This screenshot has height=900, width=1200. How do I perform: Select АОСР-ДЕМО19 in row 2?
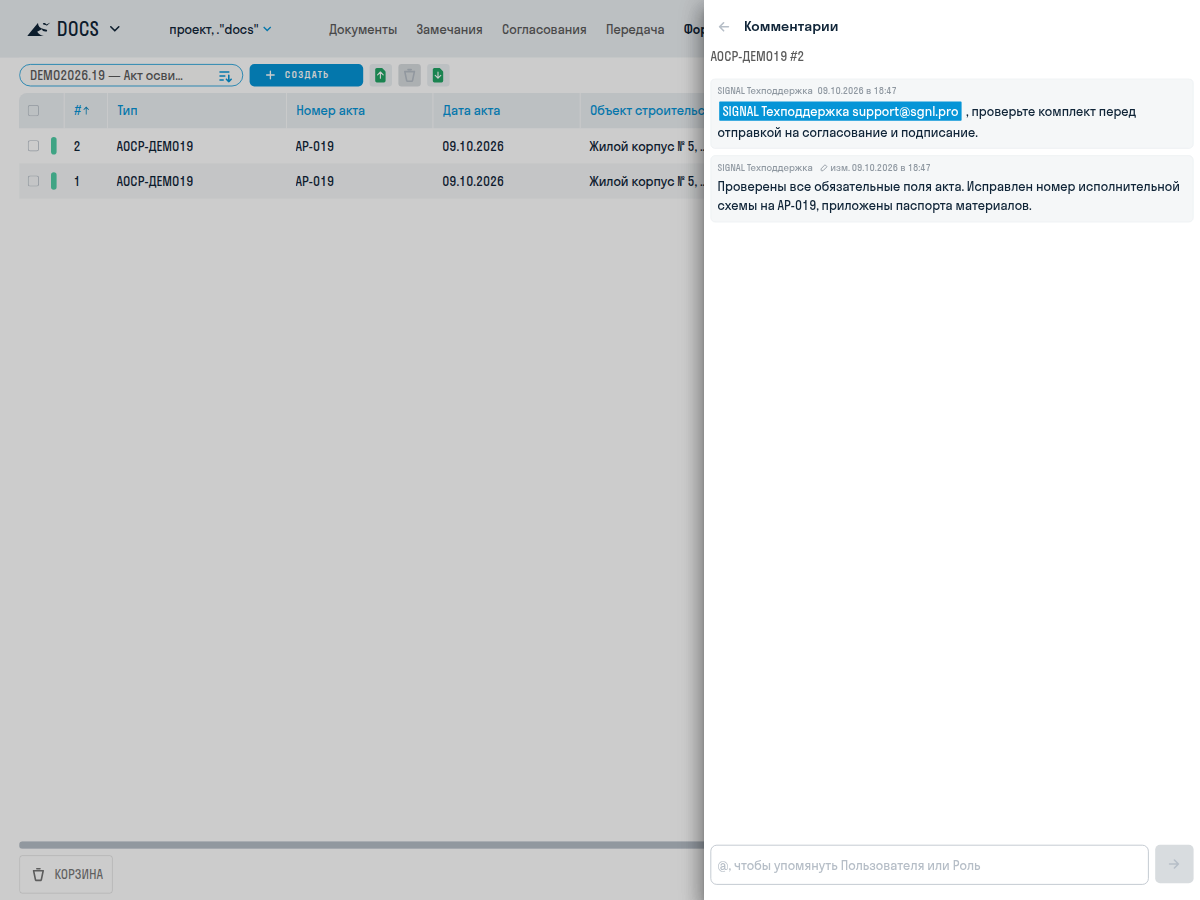(155, 146)
